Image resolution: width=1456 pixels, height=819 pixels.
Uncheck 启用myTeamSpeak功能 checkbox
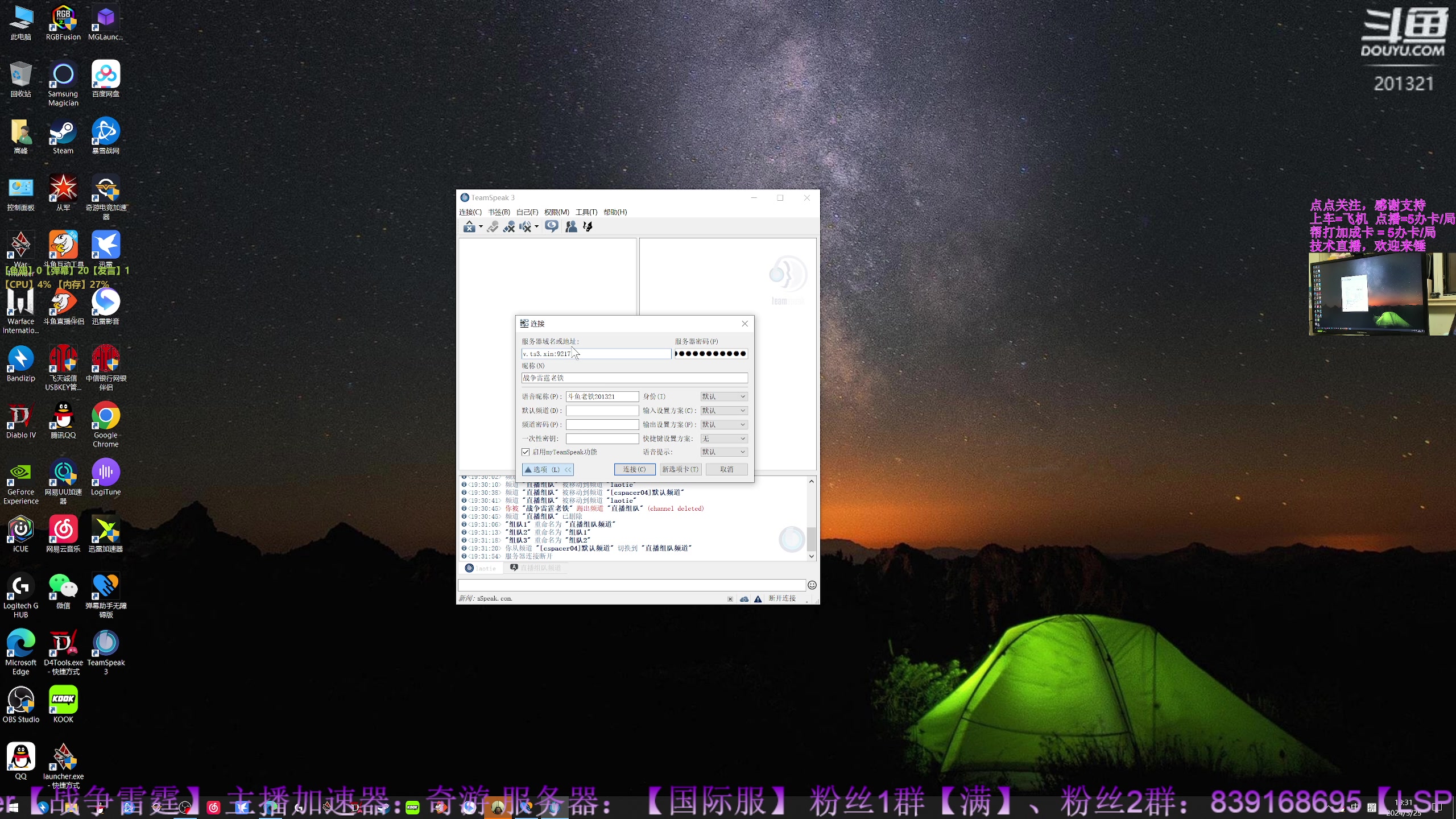(526, 452)
